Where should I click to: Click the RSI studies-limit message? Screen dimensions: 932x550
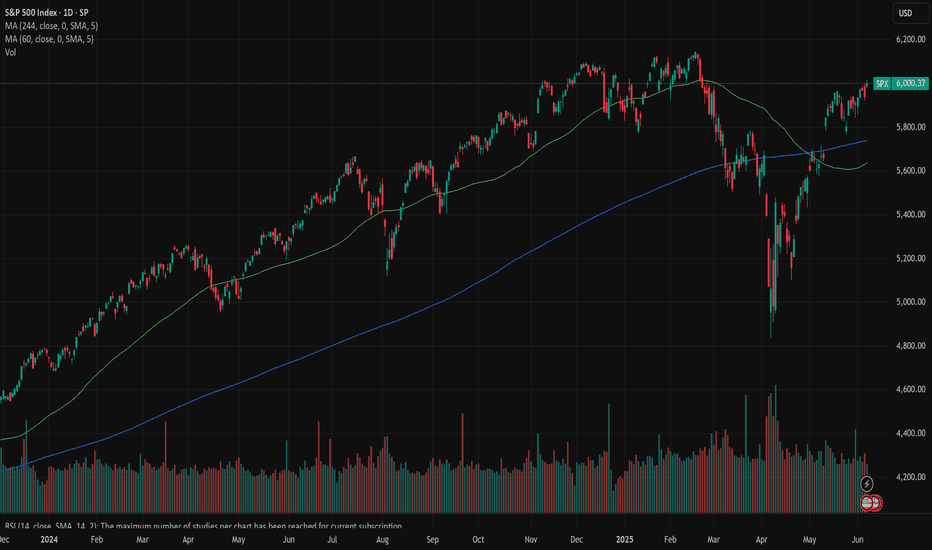[203, 526]
